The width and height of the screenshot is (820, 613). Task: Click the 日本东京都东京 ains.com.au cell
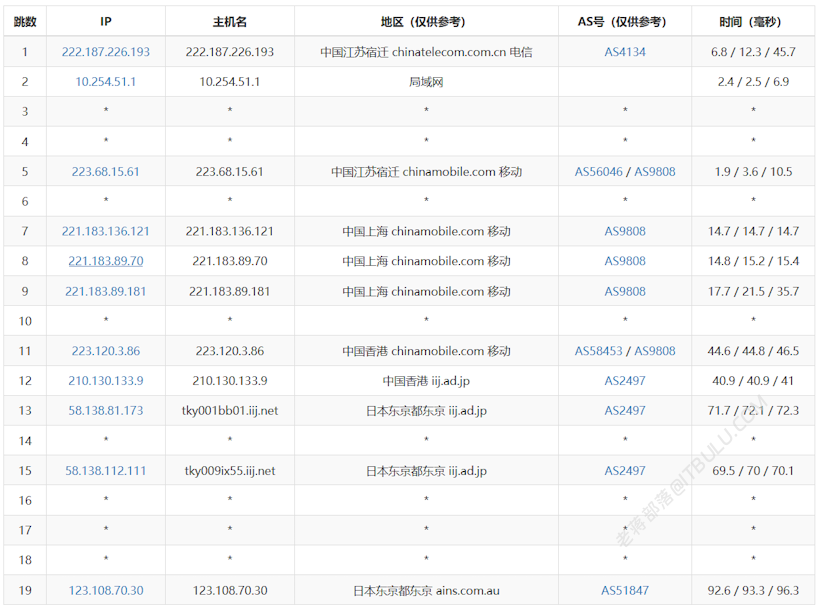[x=426, y=591]
